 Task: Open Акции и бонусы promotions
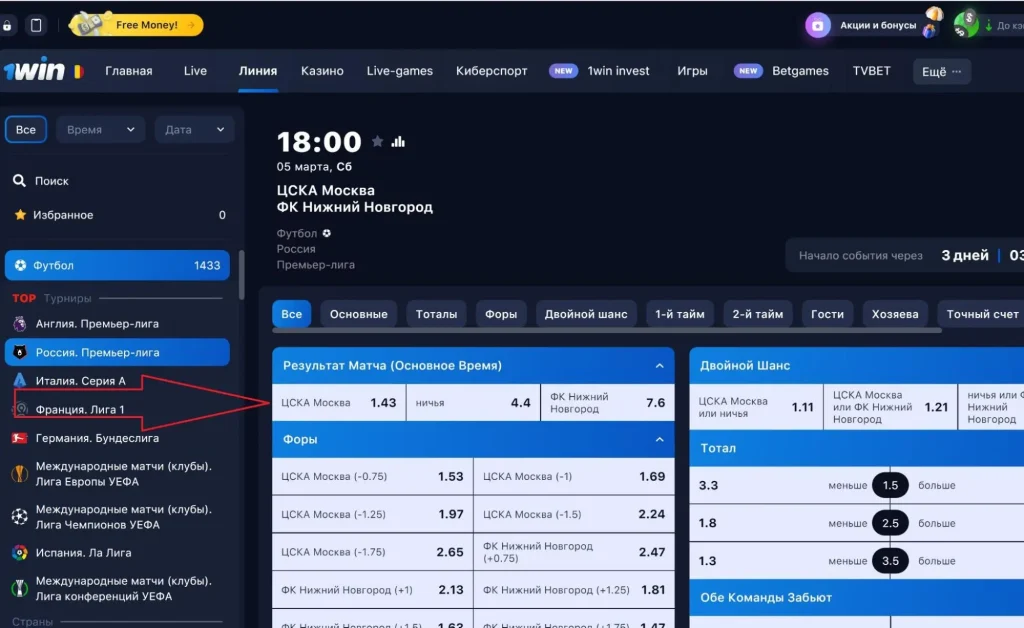coord(863,25)
